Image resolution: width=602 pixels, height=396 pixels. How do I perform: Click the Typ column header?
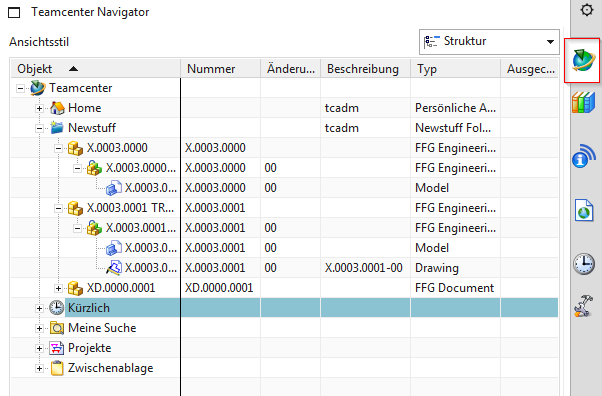pos(455,69)
